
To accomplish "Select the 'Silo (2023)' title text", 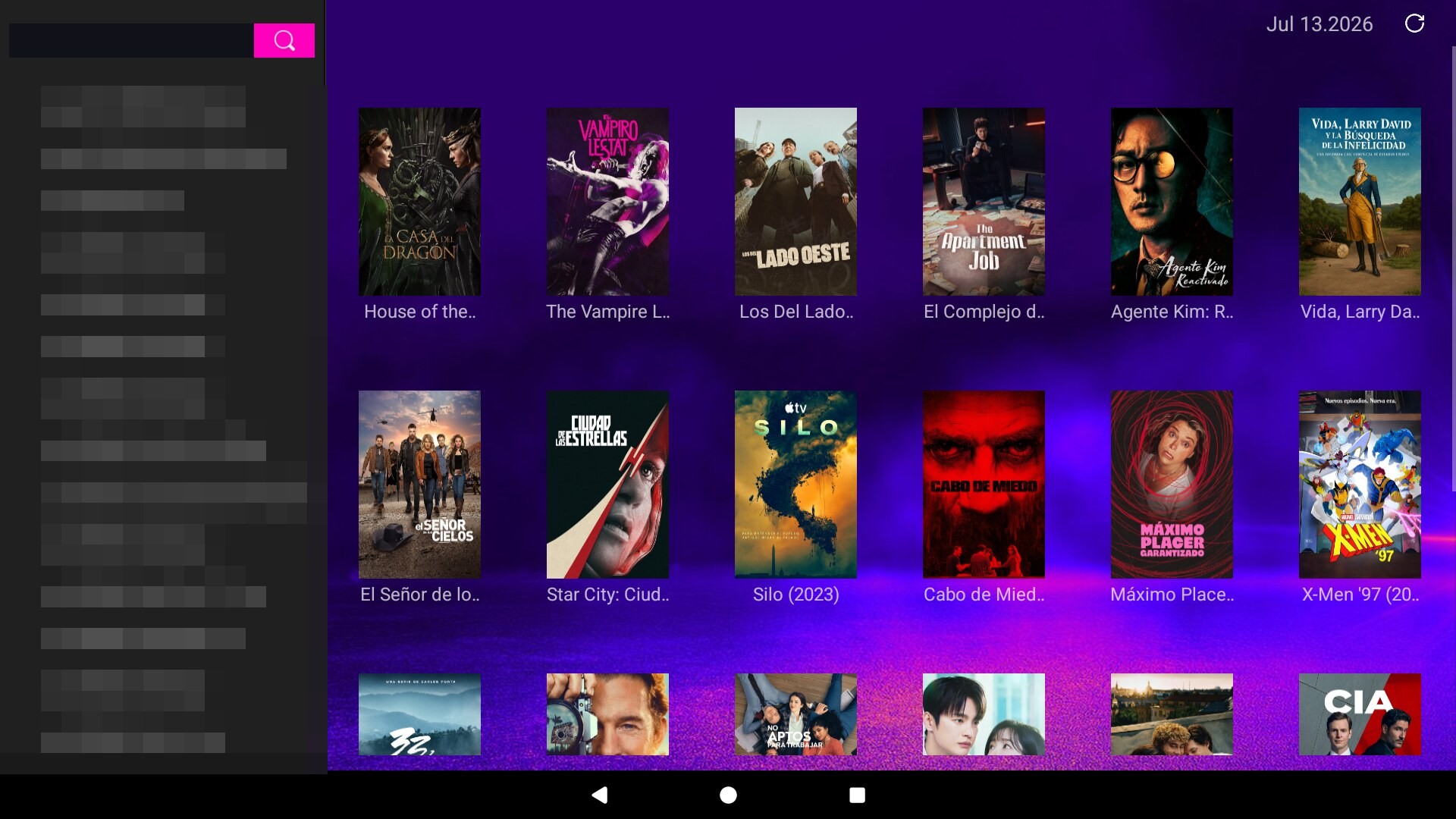I will (x=795, y=595).
